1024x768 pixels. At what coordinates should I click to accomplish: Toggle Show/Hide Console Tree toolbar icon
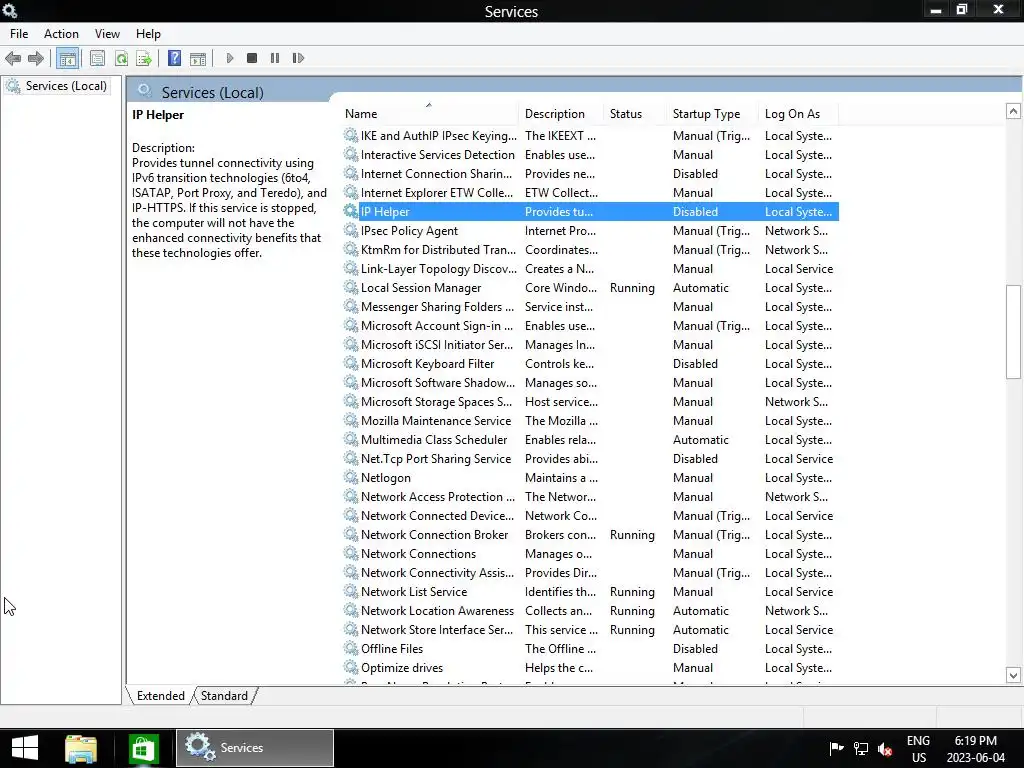tap(67, 58)
